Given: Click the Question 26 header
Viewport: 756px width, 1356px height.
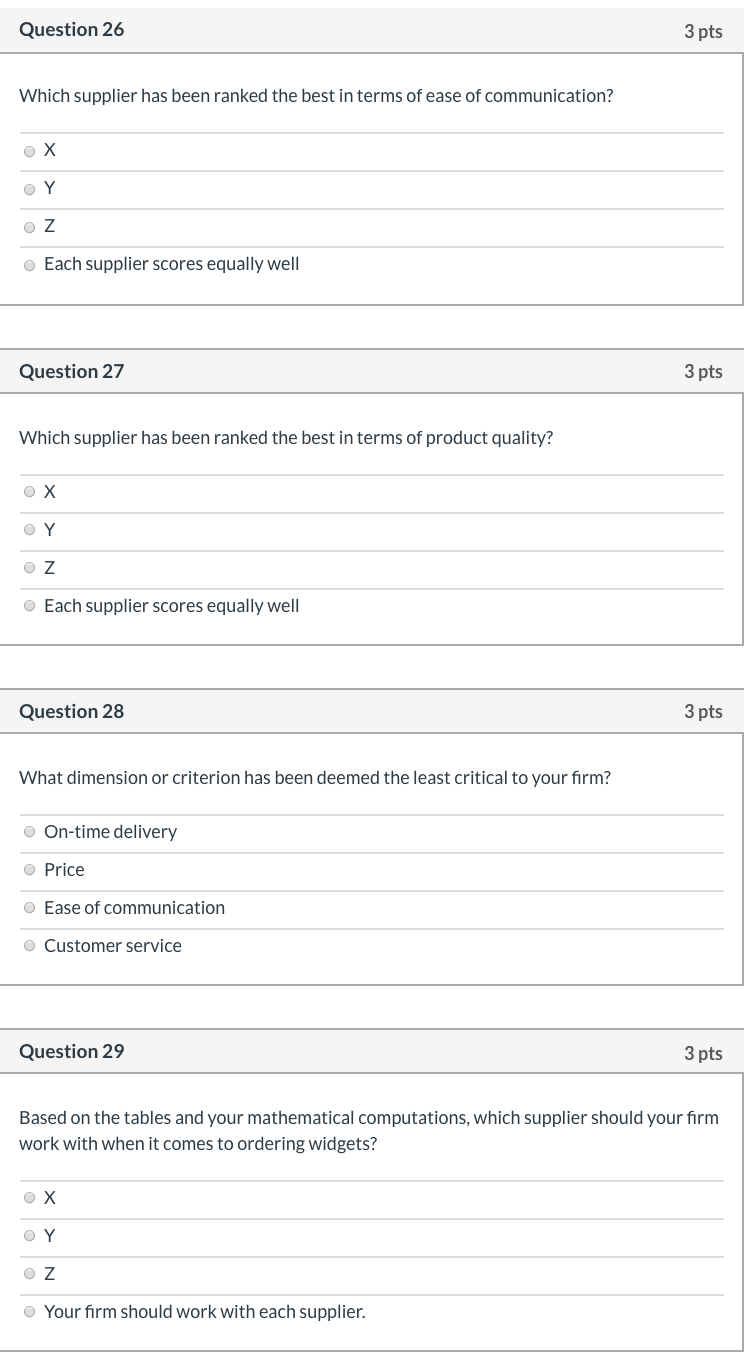Looking at the screenshot, I should [71, 29].
